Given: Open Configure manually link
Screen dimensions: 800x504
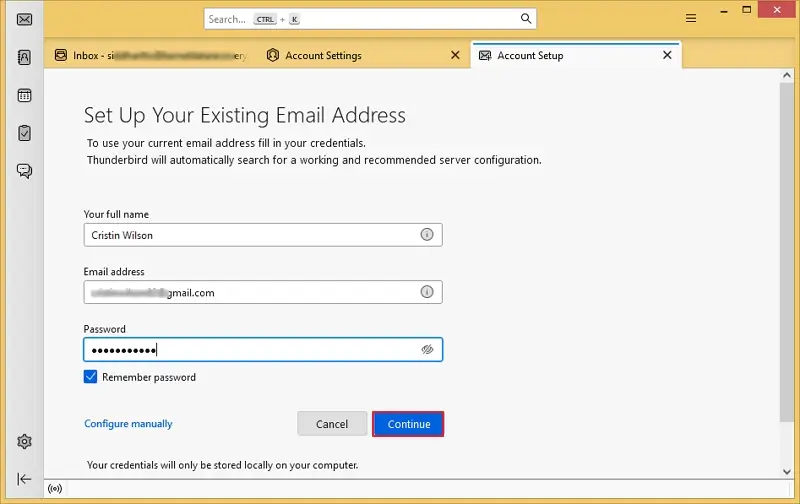Looking at the screenshot, I should pyautogui.click(x=128, y=423).
